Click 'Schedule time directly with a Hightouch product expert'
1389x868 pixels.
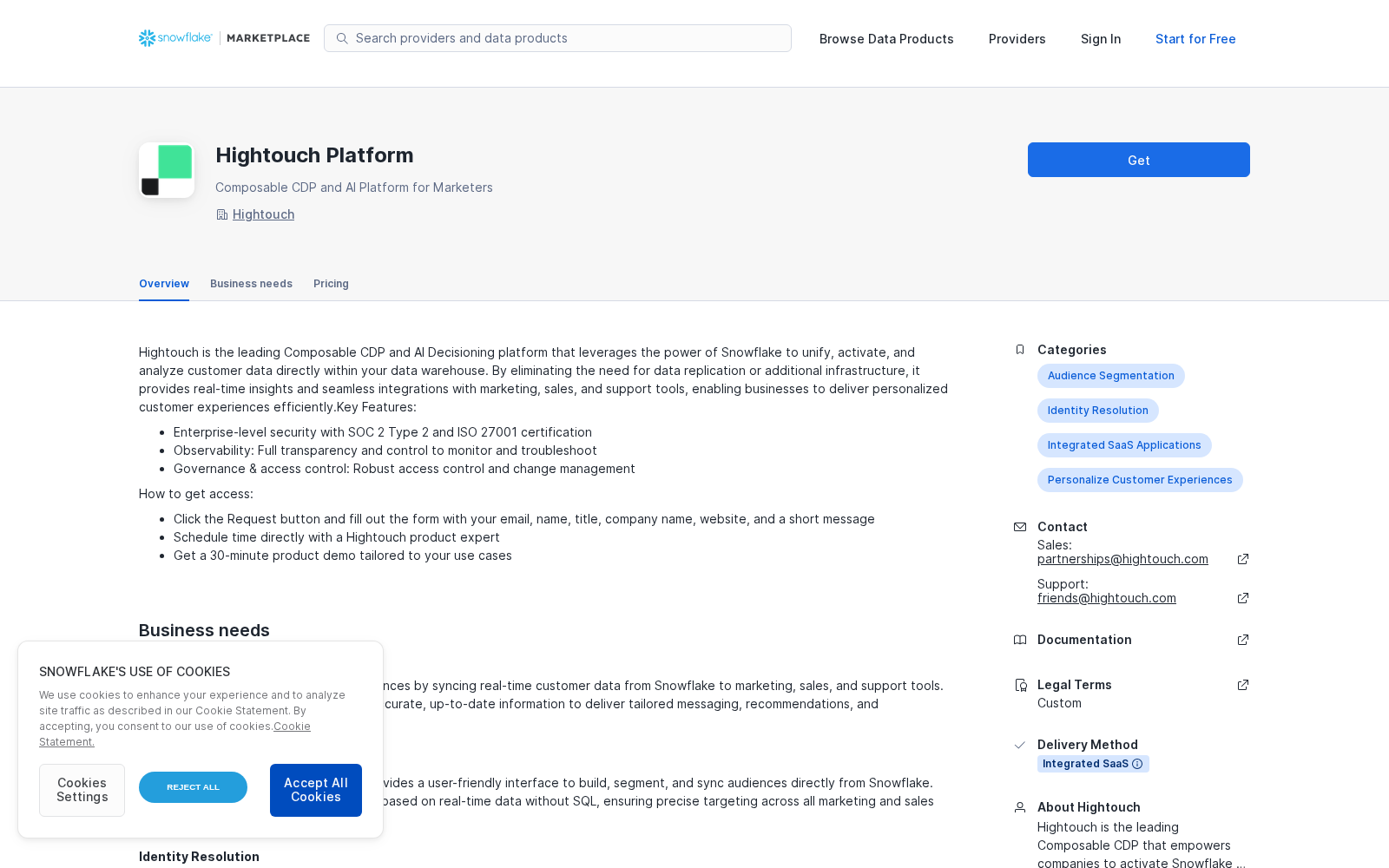[x=337, y=537]
